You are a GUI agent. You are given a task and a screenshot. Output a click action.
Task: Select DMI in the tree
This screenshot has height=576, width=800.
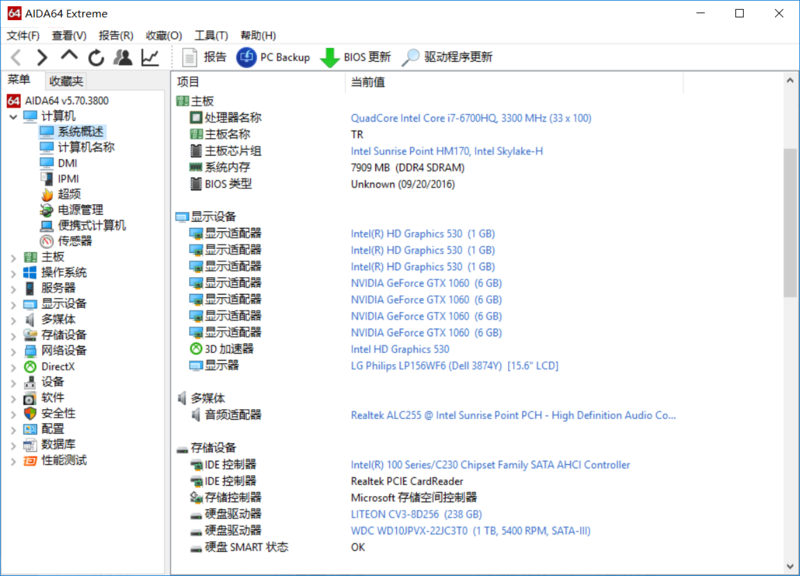click(x=67, y=163)
